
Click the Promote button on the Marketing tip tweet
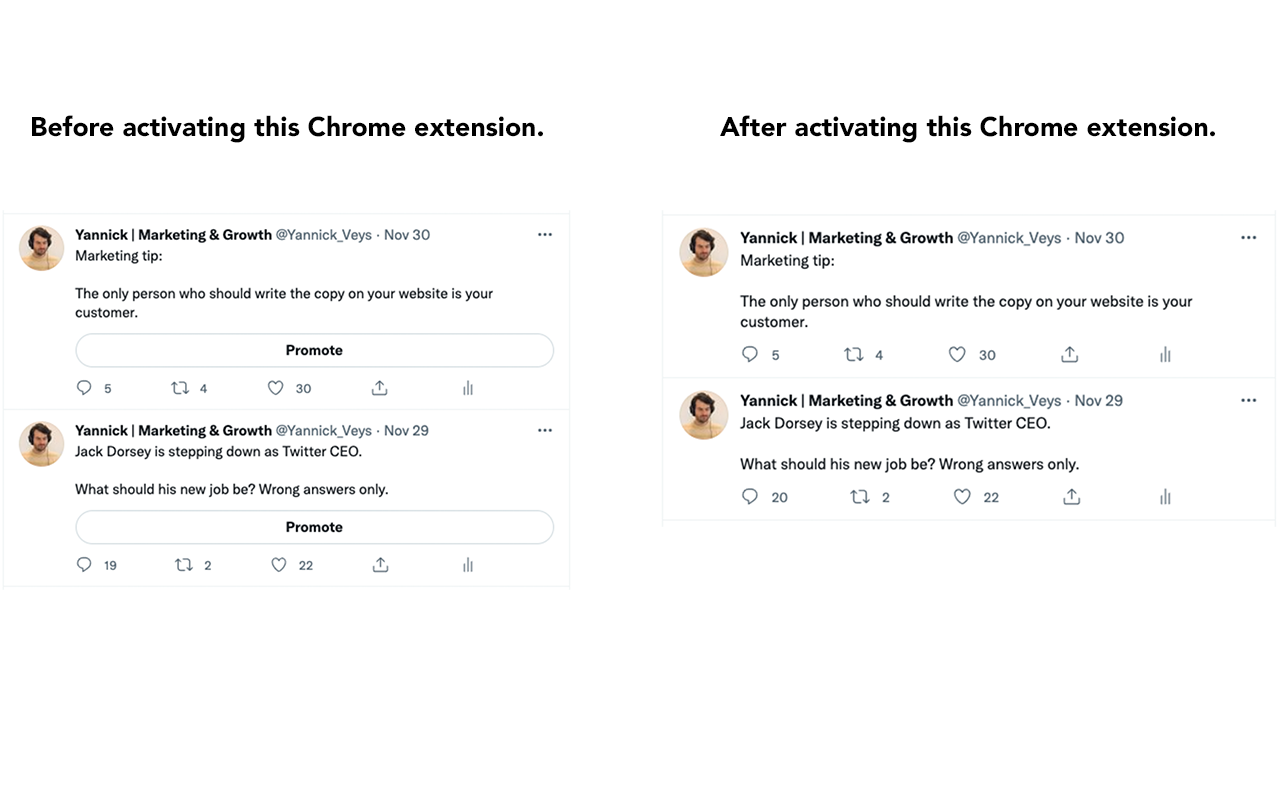click(314, 350)
